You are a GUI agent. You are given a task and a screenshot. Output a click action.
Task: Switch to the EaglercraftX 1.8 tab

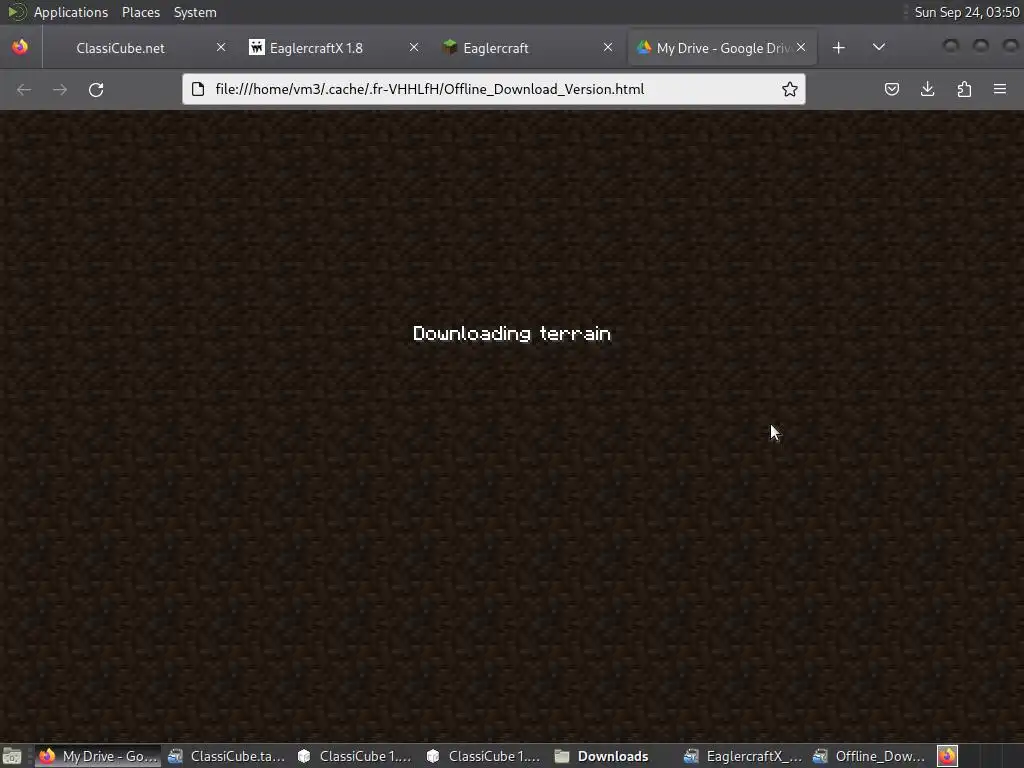coord(333,48)
